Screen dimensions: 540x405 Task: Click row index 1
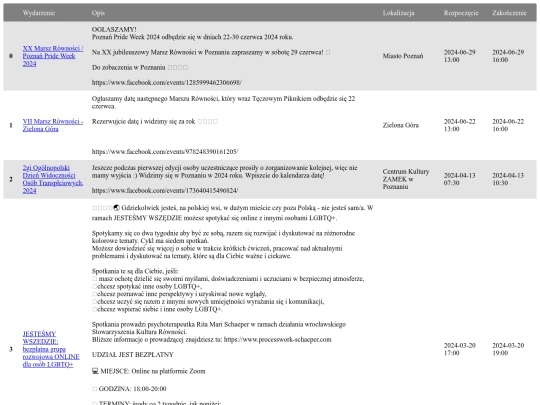click(11, 125)
